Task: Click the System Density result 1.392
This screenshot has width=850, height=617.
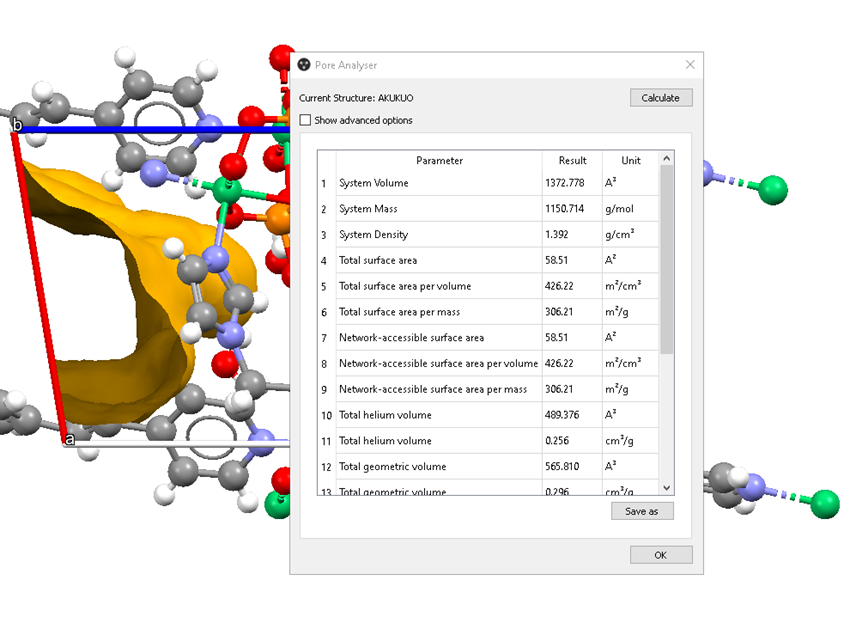Action: 572,235
